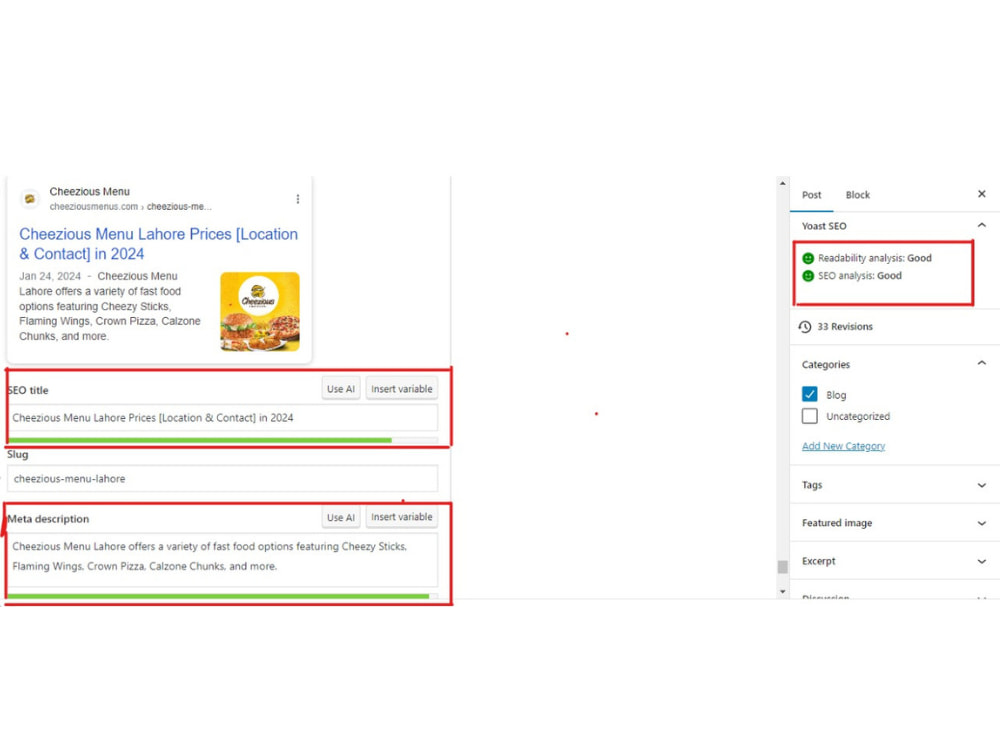The image size is (1000, 750).
Task: Open the 33 Revisions link
Action: point(845,327)
